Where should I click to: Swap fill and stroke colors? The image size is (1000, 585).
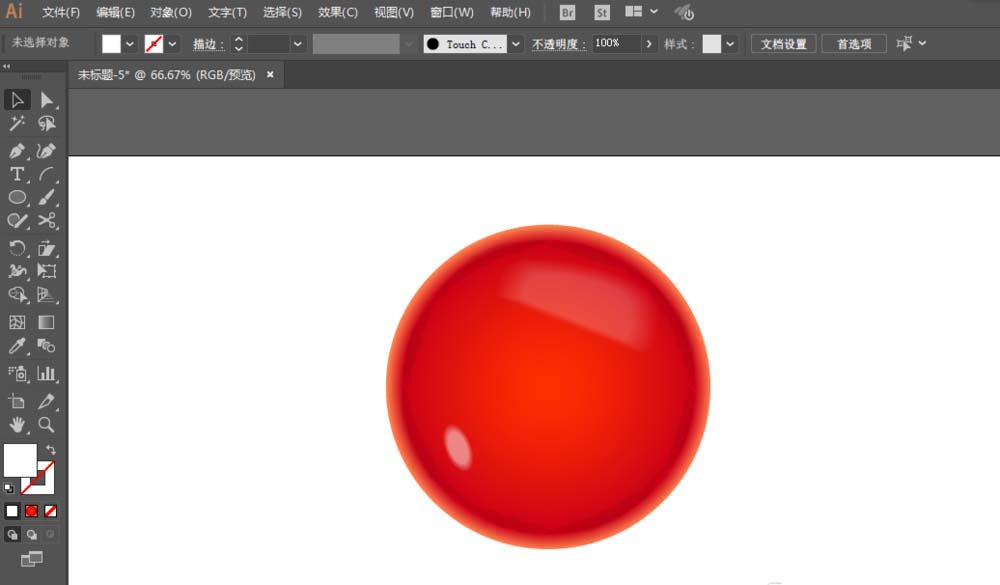pos(50,450)
